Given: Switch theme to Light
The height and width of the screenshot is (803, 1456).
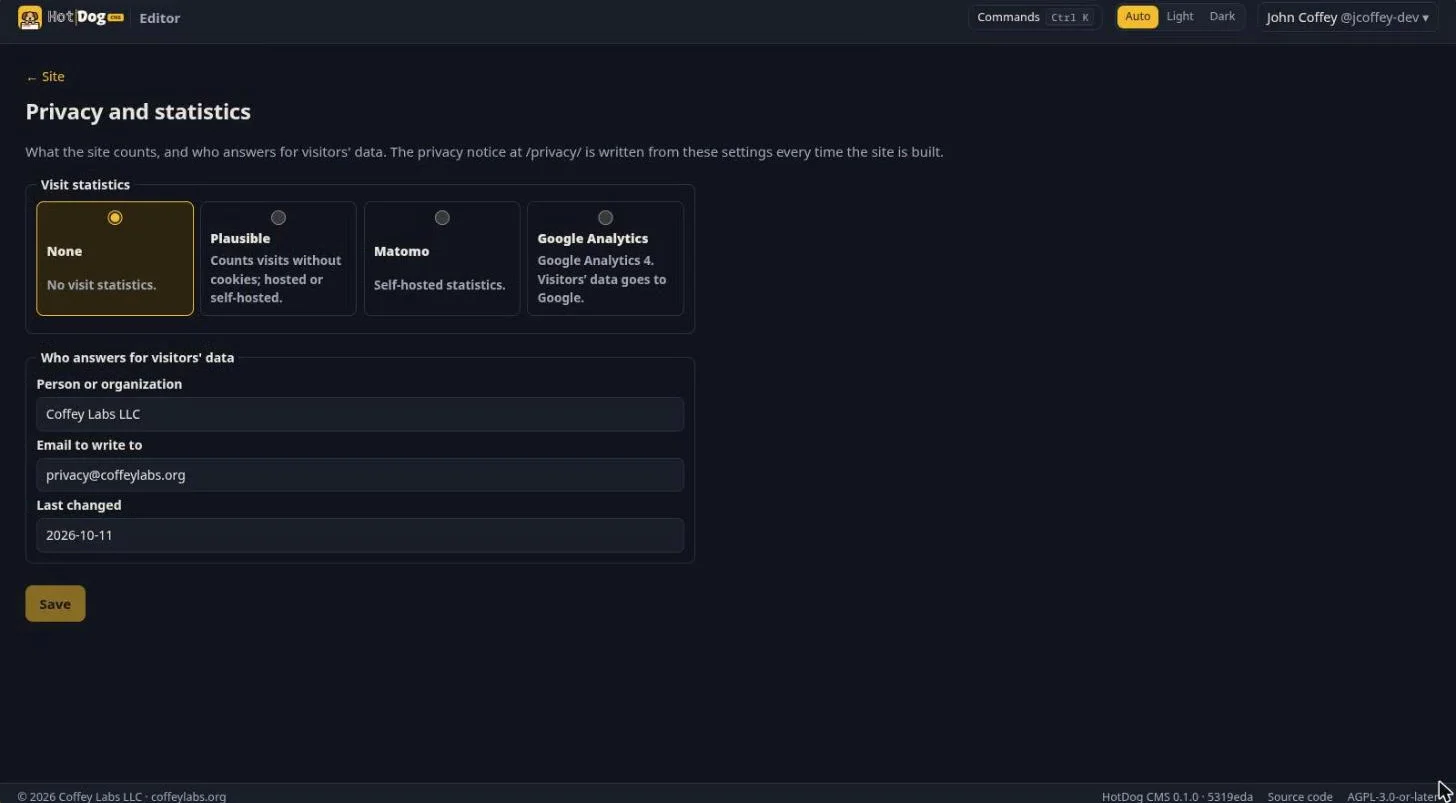Looking at the screenshot, I should [1180, 17].
